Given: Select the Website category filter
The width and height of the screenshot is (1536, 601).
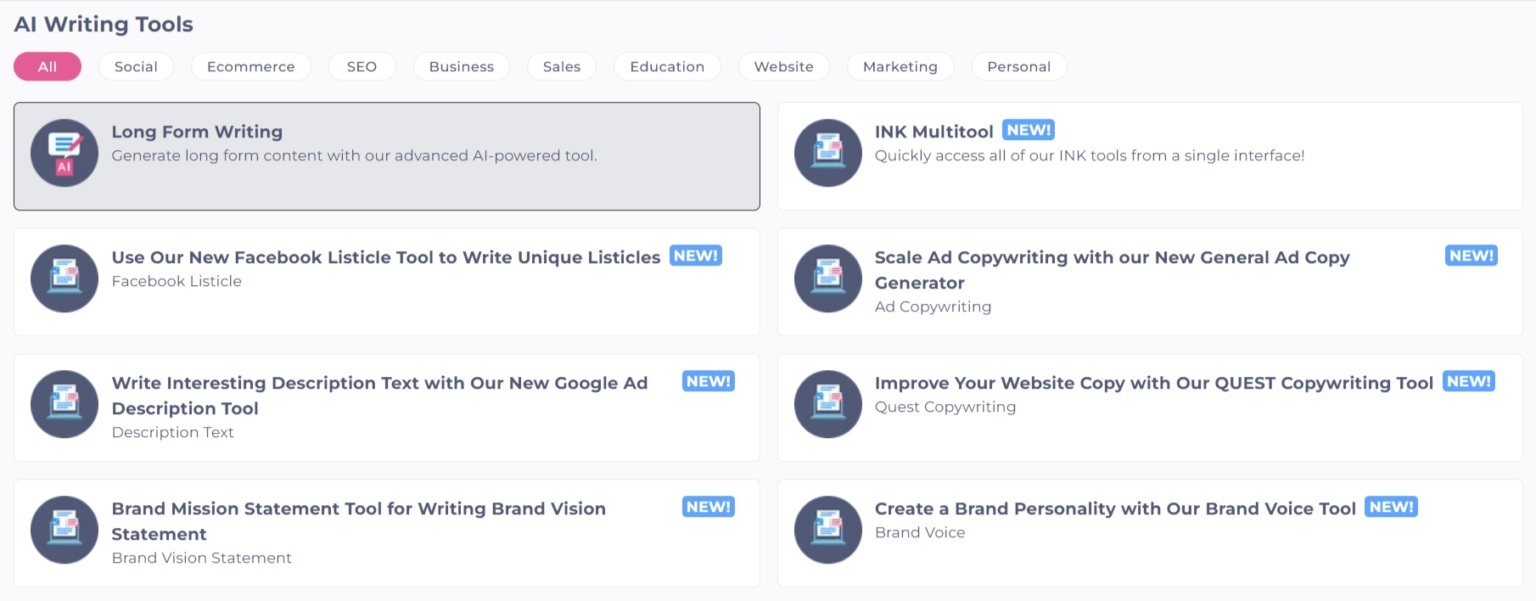Looking at the screenshot, I should click(x=784, y=67).
